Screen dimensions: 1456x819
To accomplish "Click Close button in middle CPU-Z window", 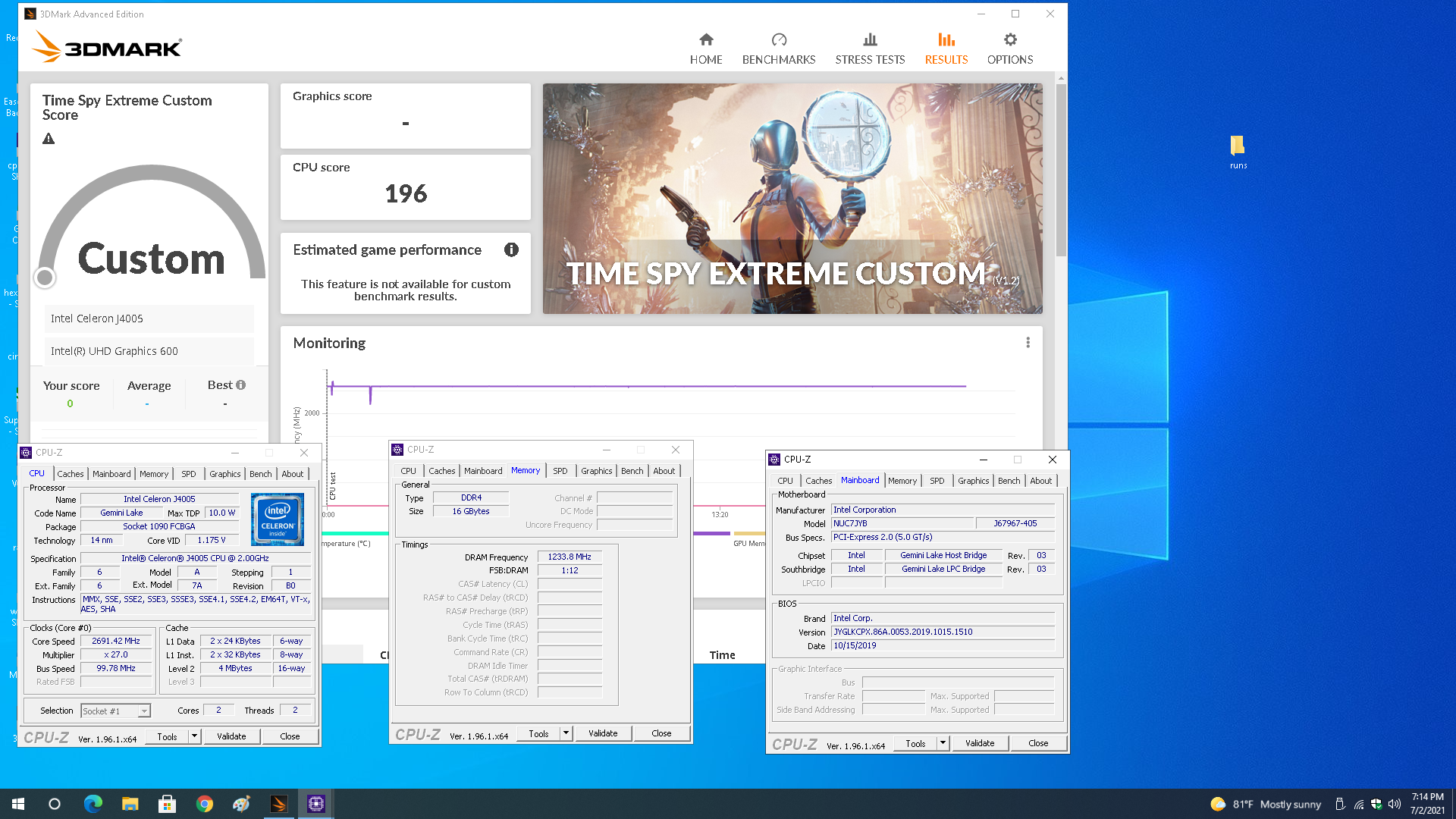I will coord(661,733).
